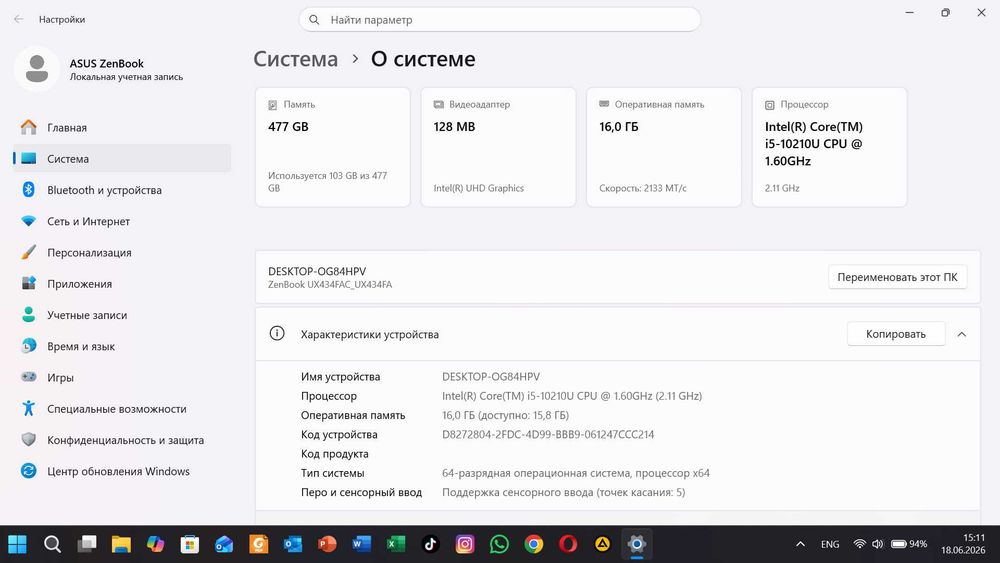Viewport: 1000px width, 563px height.
Task: Open Word from the taskbar
Action: point(362,544)
